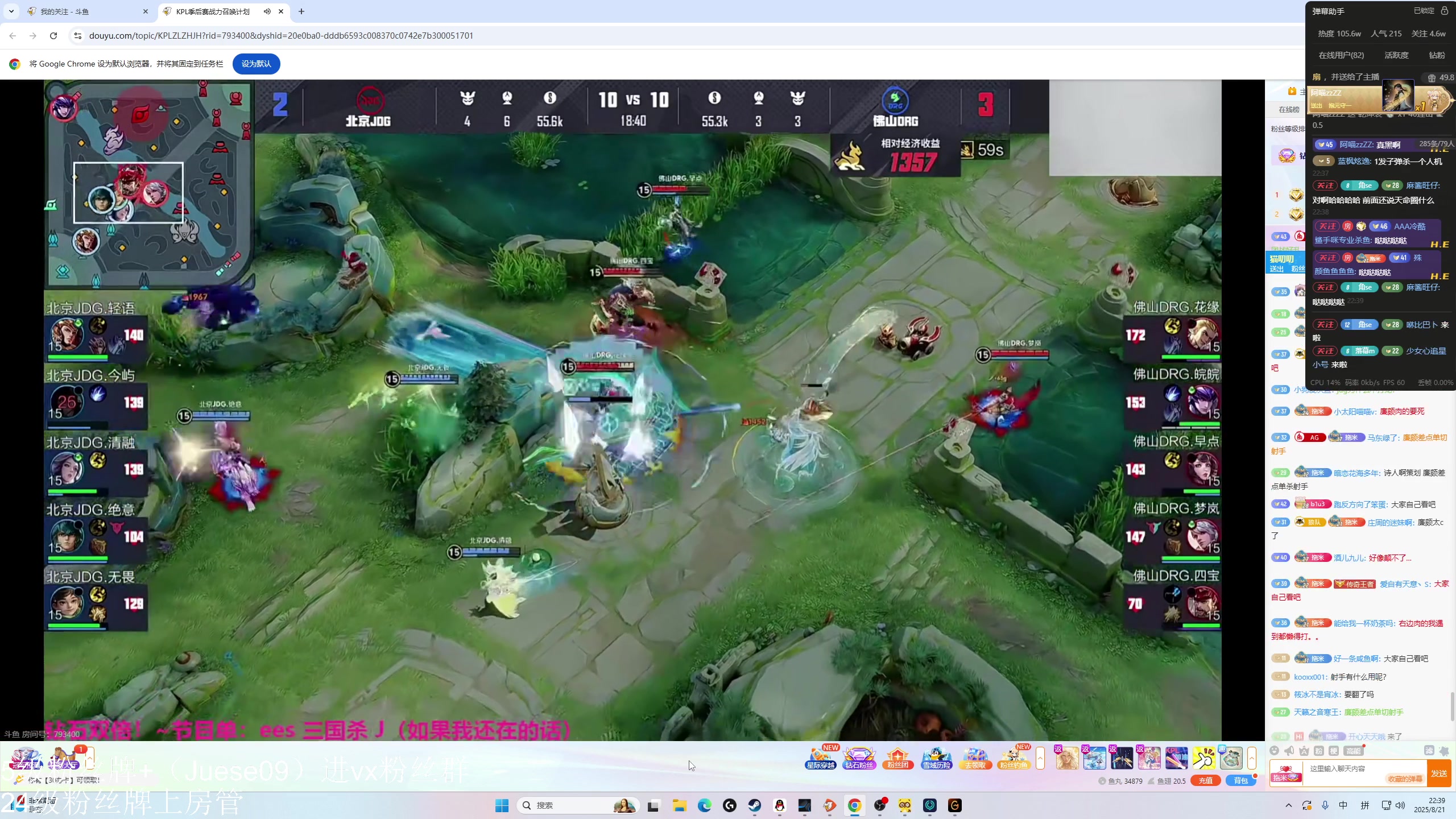Open the golden-haired hero portrait gift thumbnail
The width and height of the screenshot is (1456, 819).
1067,758
